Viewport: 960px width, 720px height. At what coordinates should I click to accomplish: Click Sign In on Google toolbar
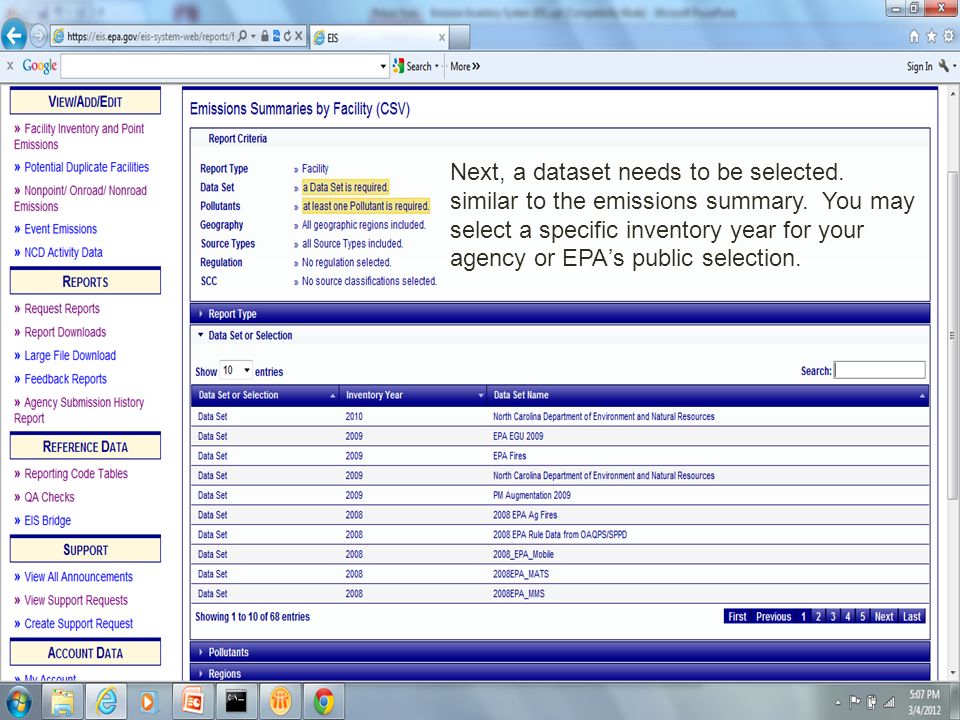pyautogui.click(x=919, y=66)
